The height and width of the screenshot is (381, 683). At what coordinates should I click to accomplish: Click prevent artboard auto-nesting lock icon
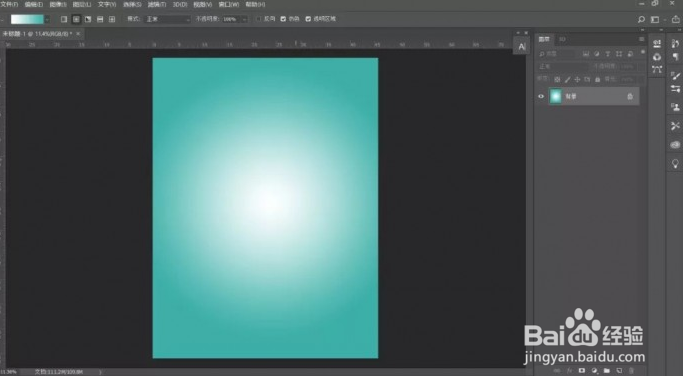click(x=587, y=80)
